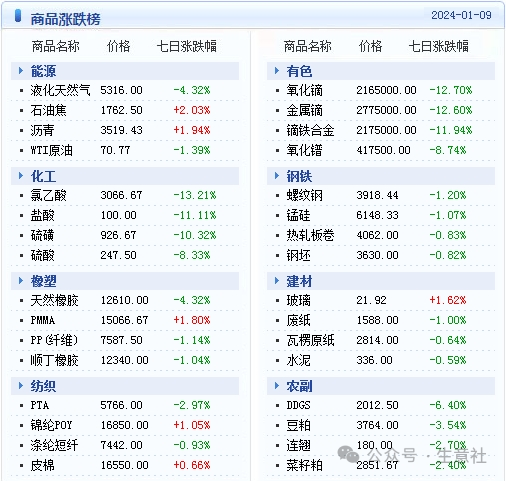Expand the 橡塑 category arrow
The width and height of the screenshot is (506, 481).
click(21, 281)
